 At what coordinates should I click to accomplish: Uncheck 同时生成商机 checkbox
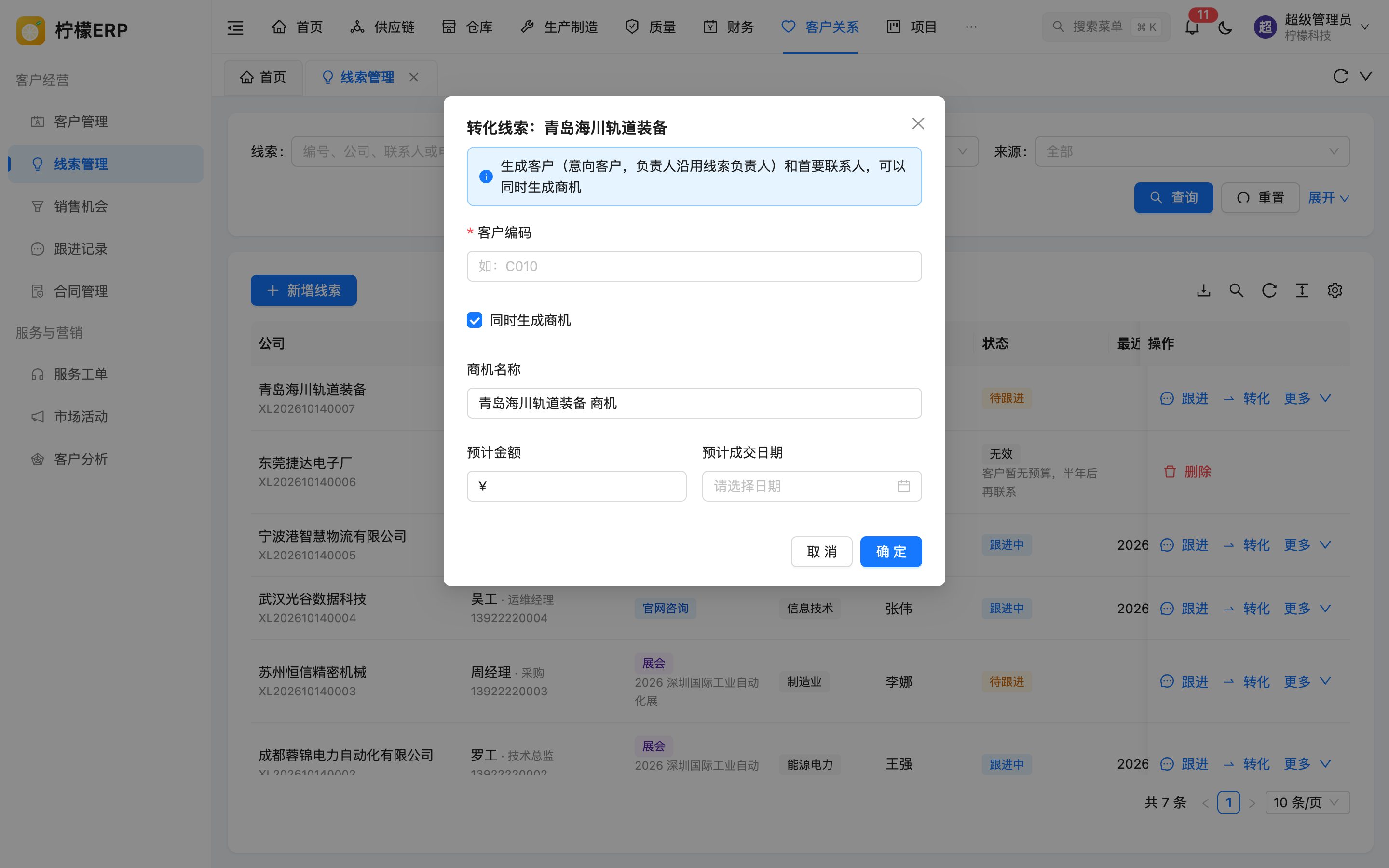475,320
